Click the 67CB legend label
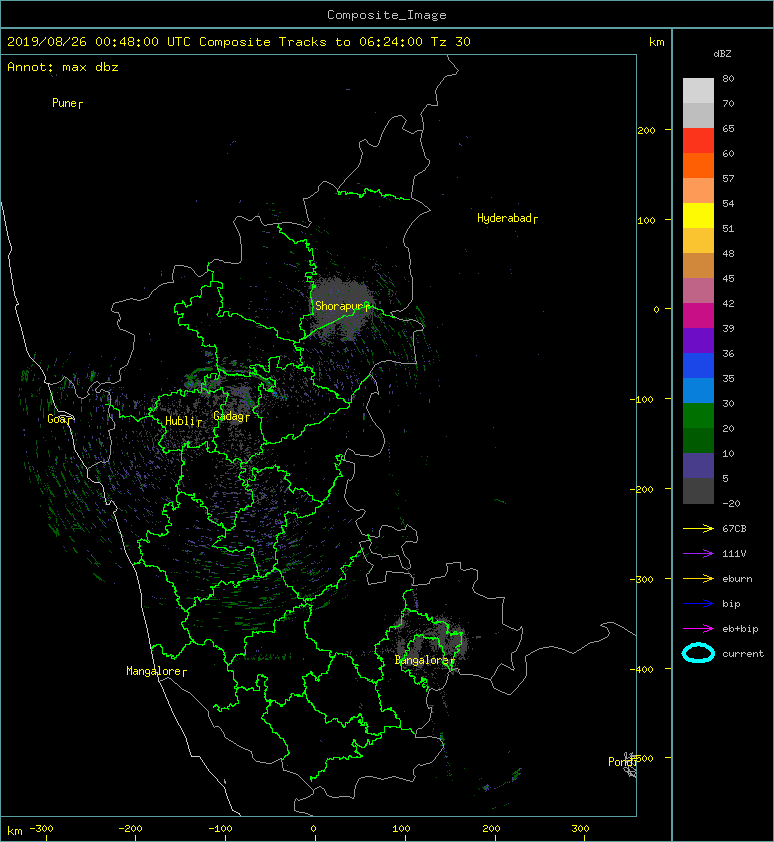Screen dimensions: 774x842 [x=734, y=528]
